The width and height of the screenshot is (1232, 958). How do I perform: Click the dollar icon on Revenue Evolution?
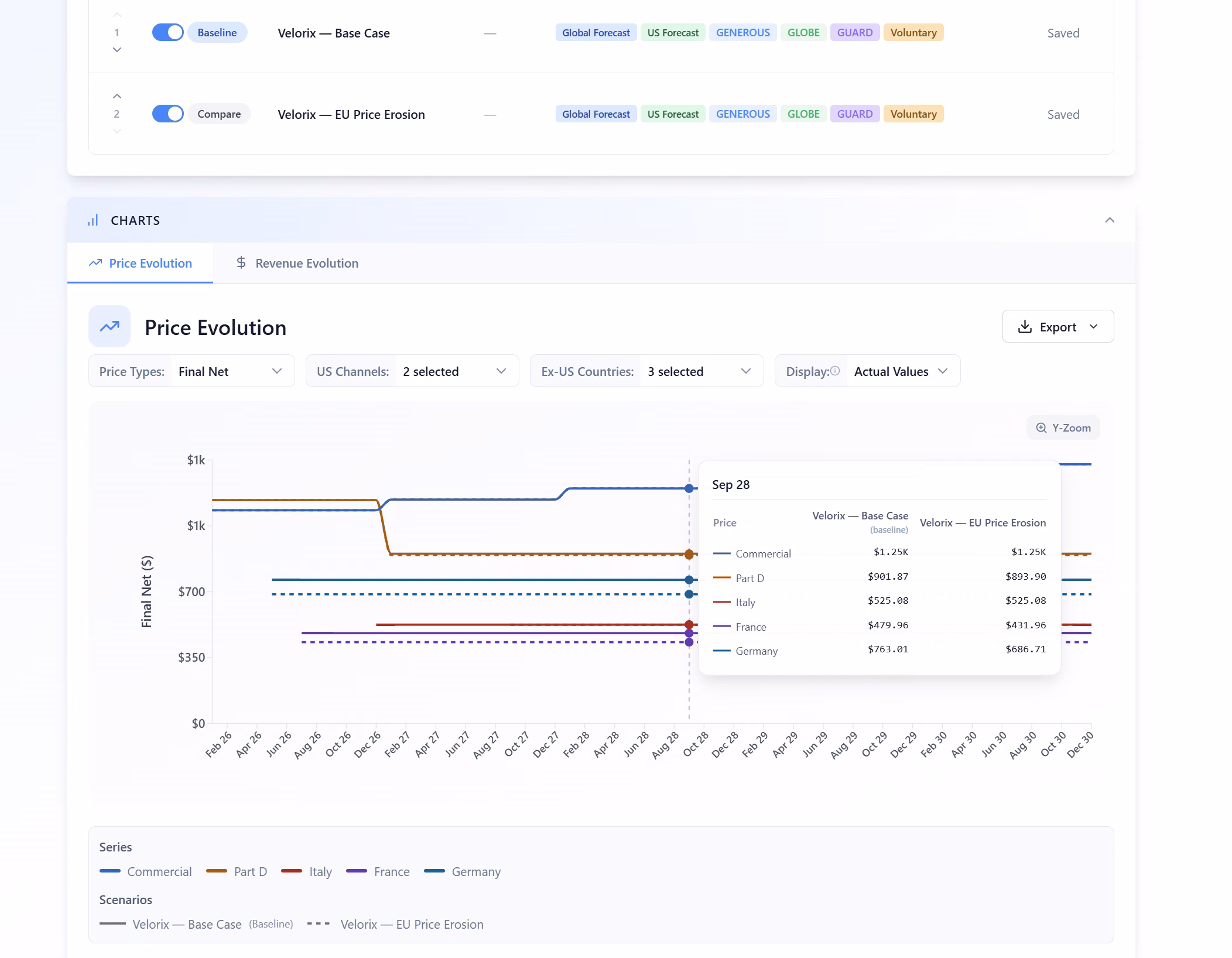241,263
